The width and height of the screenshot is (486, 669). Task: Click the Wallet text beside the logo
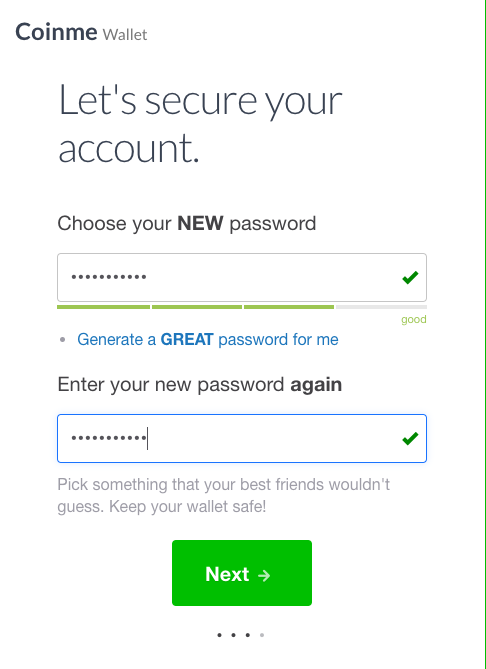click(x=125, y=35)
